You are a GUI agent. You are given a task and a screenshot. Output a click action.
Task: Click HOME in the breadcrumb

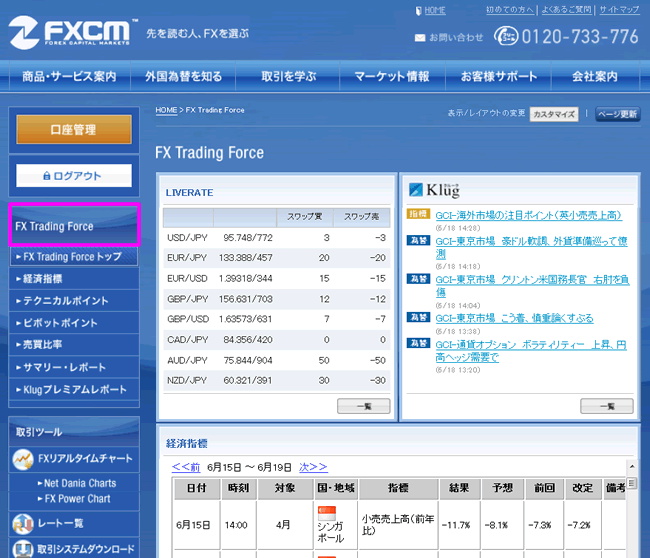pyautogui.click(x=166, y=110)
